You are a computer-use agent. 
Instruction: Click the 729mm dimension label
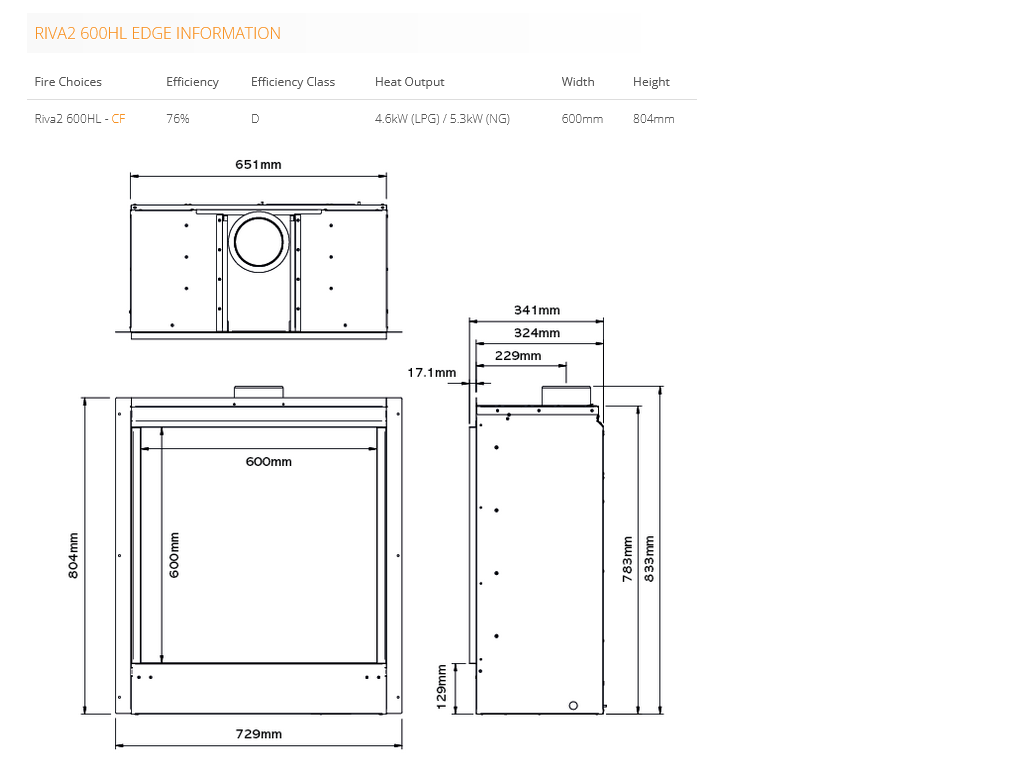click(x=258, y=734)
